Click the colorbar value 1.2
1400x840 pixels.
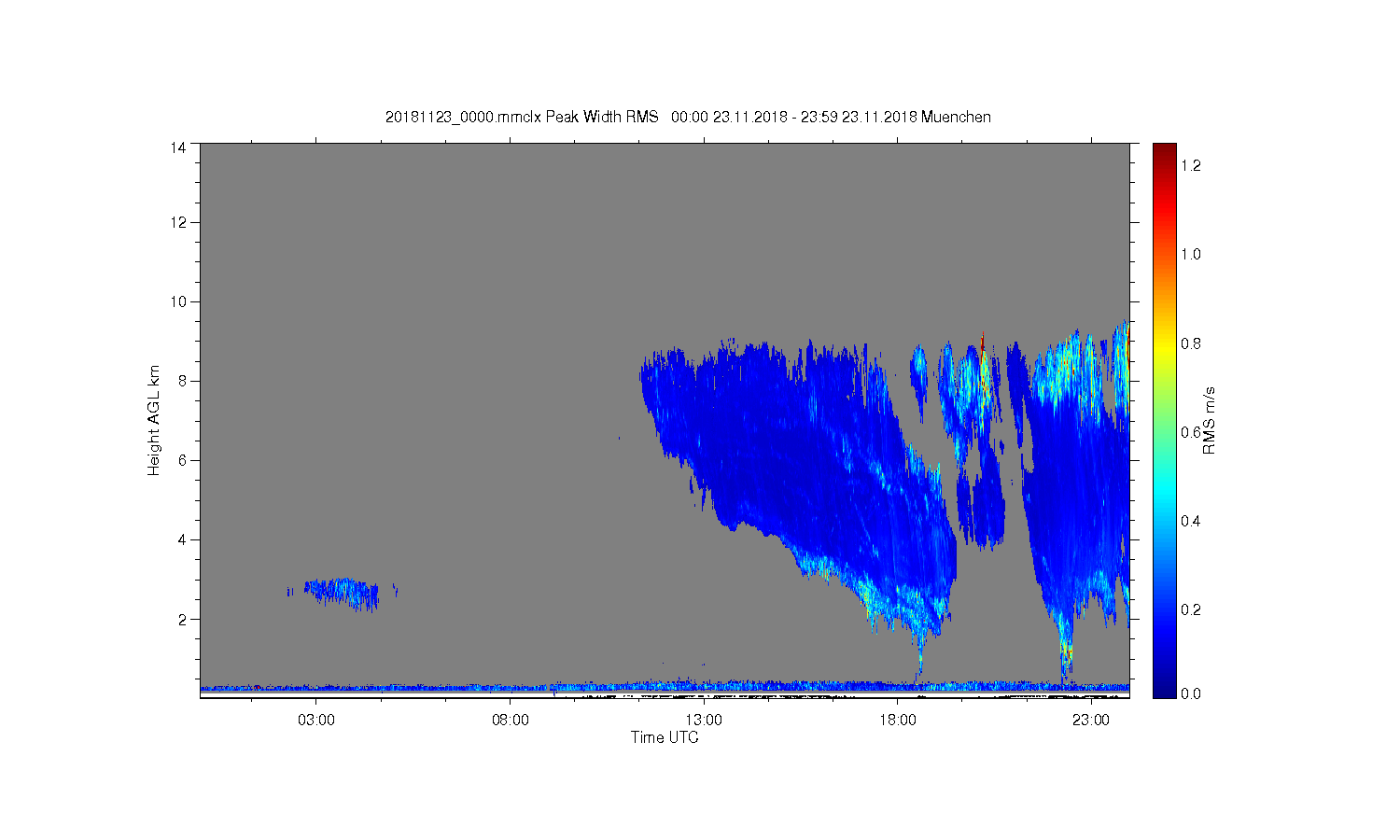pyautogui.click(x=1191, y=165)
